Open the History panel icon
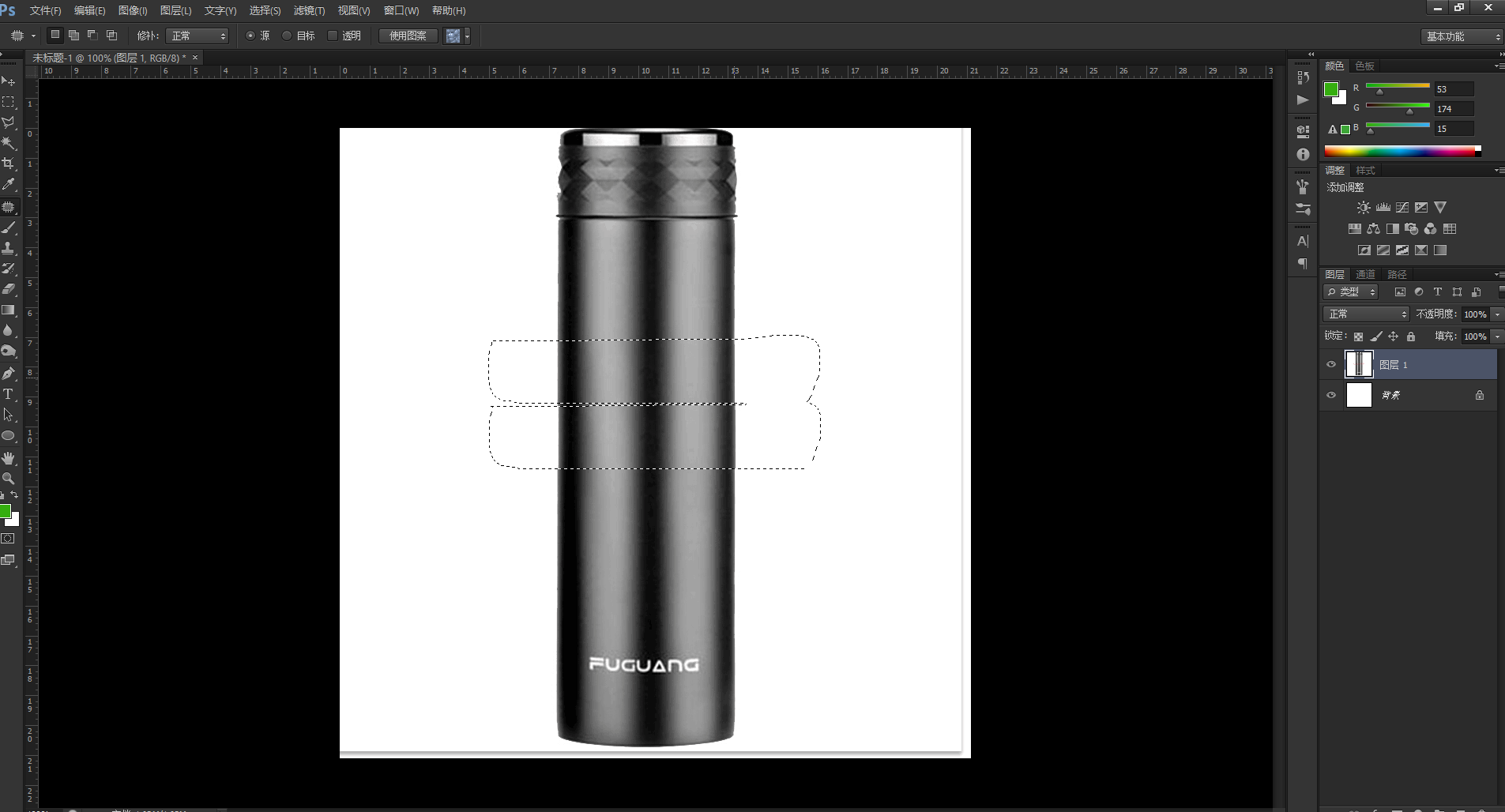The height and width of the screenshot is (812, 1505). click(x=1303, y=77)
